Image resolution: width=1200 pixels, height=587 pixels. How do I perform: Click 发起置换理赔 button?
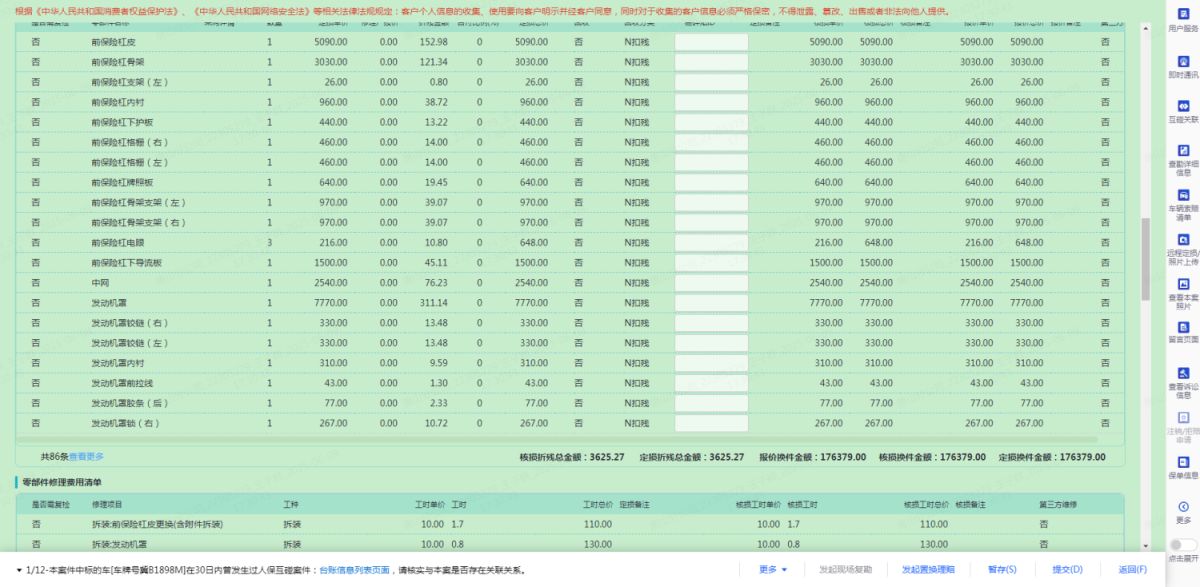(x=927, y=570)
